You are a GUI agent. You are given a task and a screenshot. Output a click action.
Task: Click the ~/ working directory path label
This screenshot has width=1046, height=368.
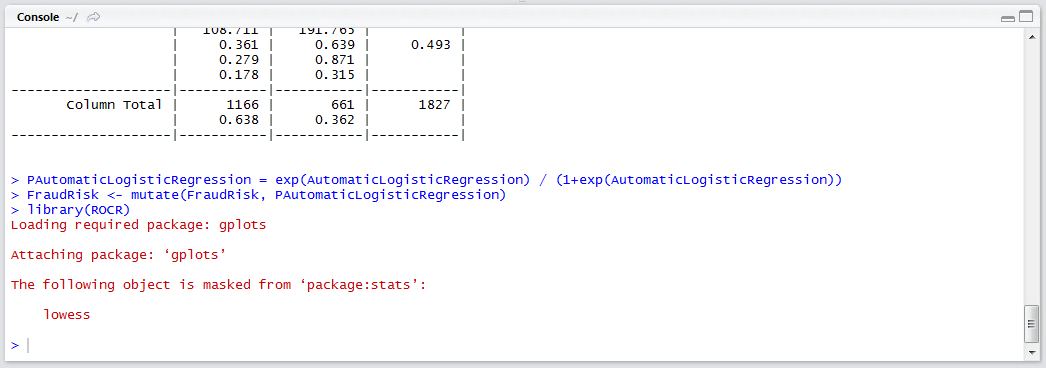point(72,17)
